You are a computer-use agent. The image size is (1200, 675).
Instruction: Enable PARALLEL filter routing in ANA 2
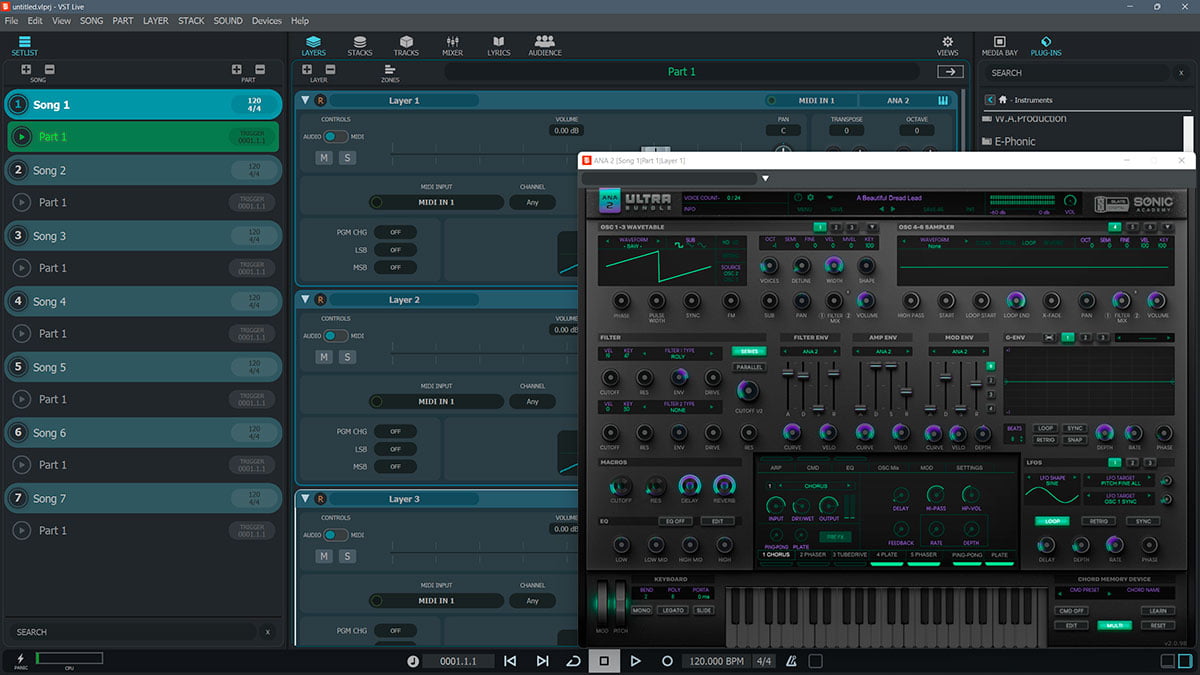(748, 367)
